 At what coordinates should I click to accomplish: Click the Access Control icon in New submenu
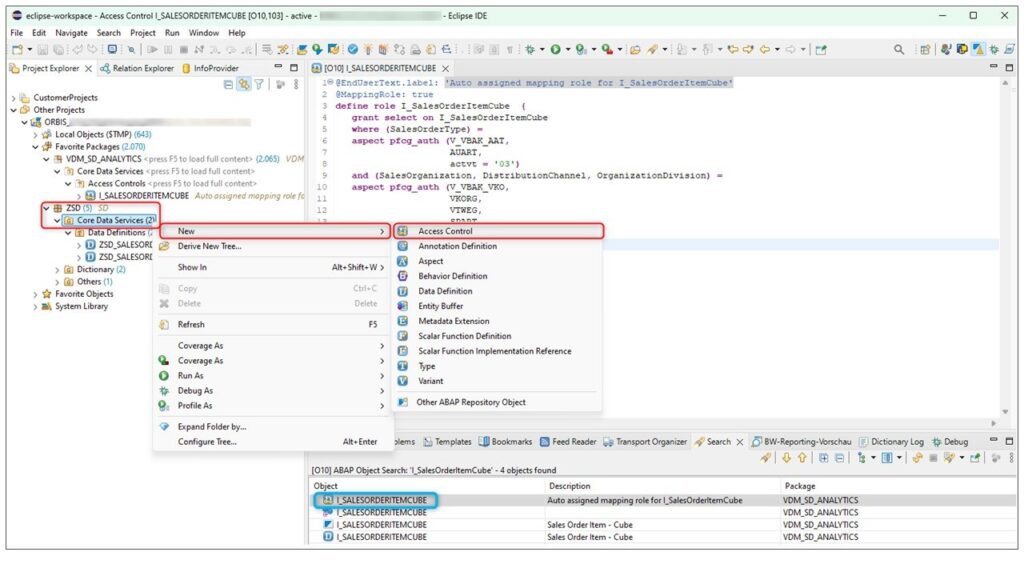point(403,231)
